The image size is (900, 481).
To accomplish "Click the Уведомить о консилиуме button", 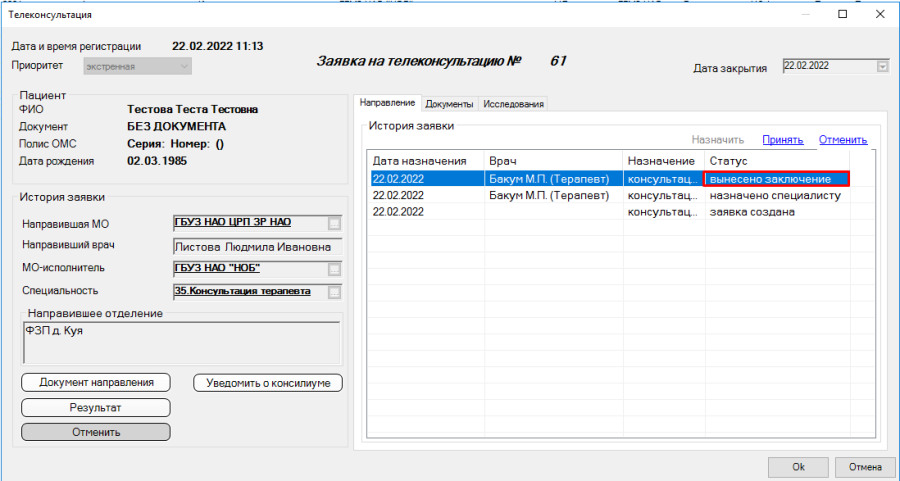I will (268, 383).
